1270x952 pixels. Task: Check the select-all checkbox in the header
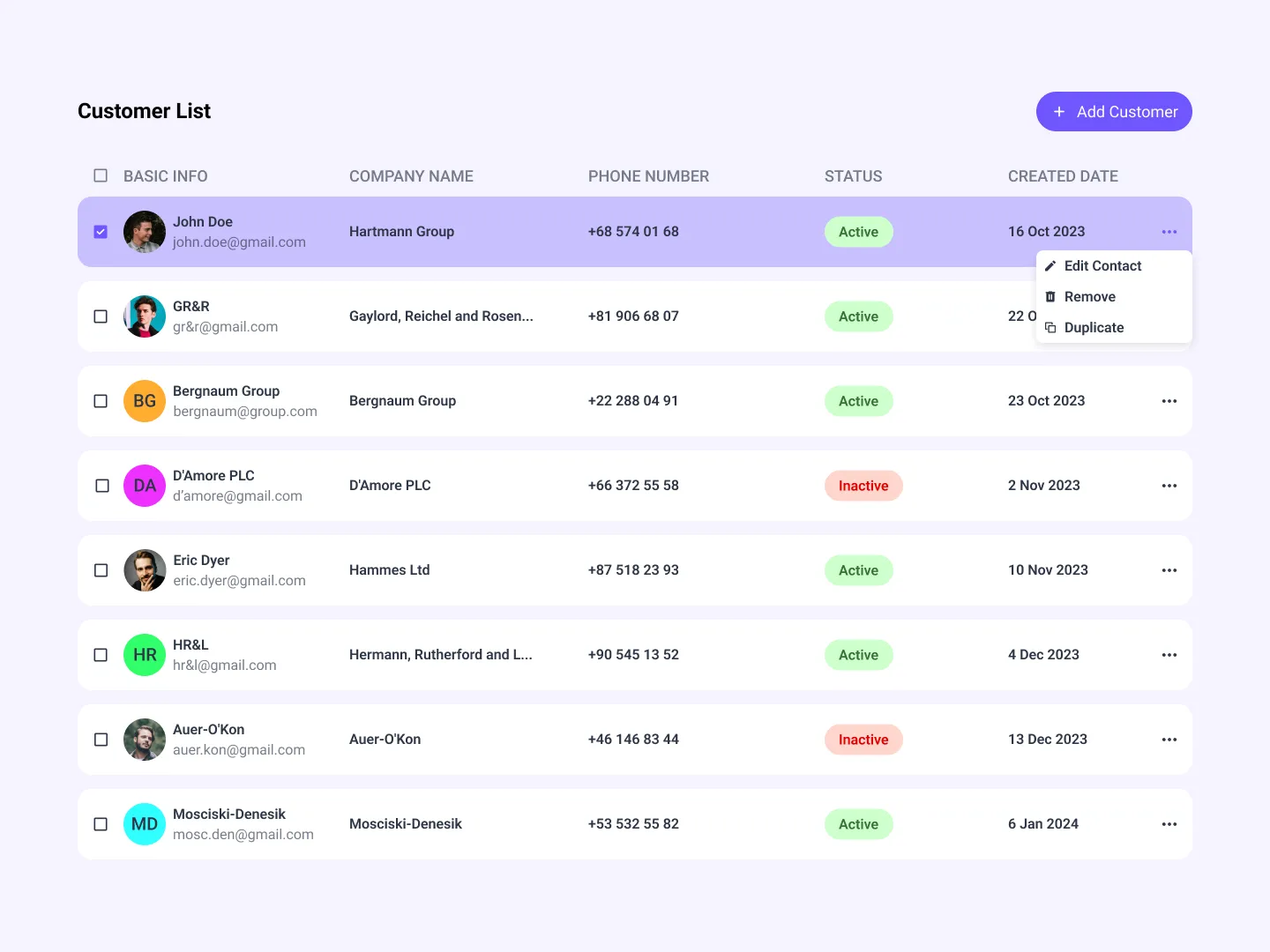point(101,175)
